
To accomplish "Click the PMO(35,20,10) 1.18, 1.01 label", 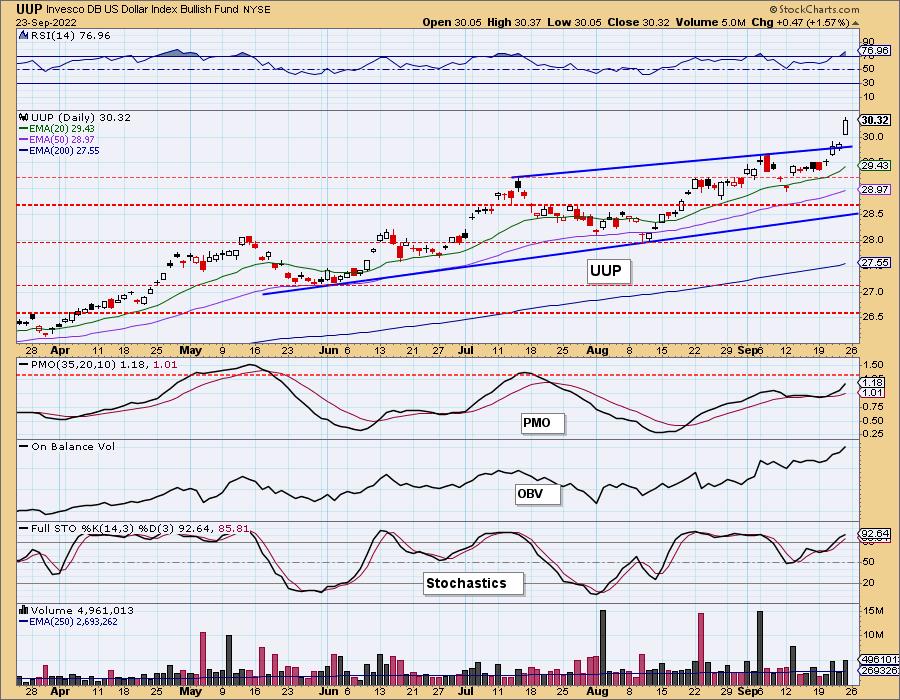I will click(104, 364).
